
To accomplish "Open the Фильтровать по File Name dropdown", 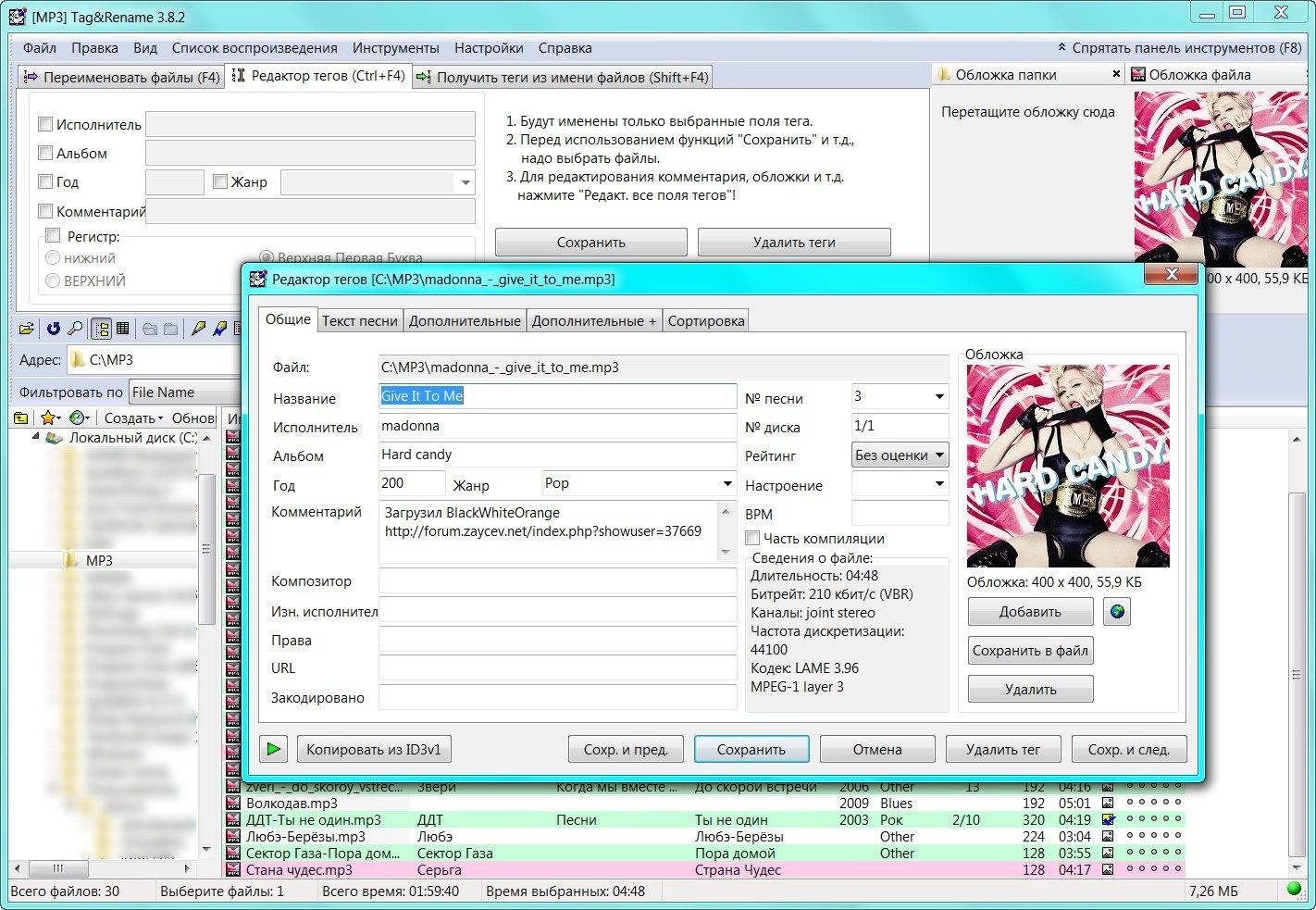I will point(183,392).
